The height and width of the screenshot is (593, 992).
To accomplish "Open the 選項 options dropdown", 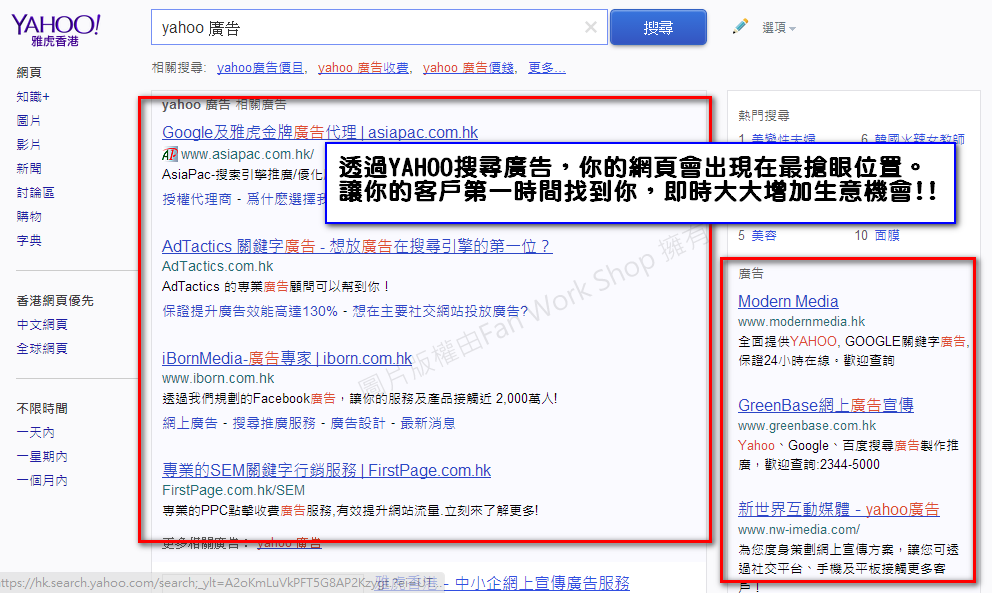I will coord(779,28).
